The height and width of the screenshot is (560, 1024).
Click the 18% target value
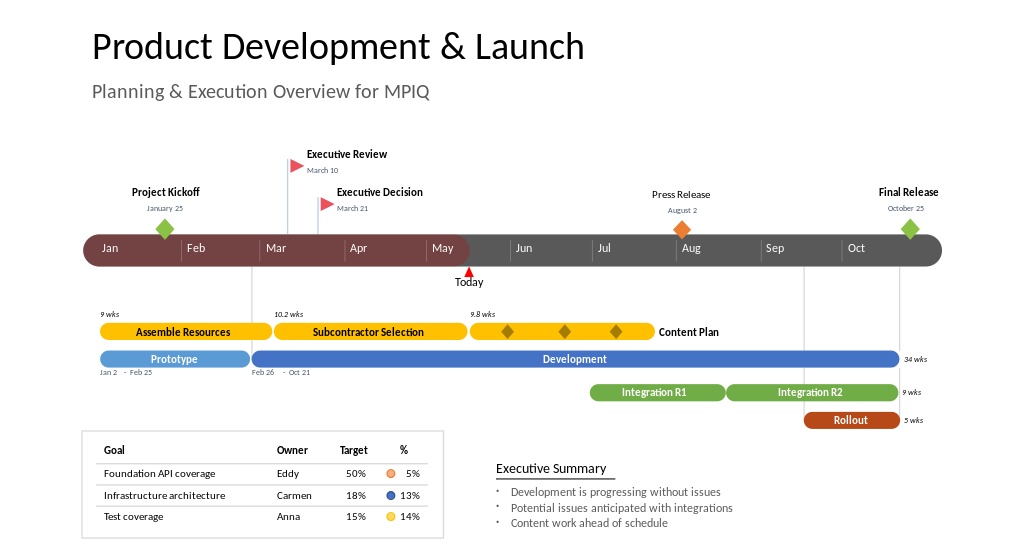tap(356, 495)
